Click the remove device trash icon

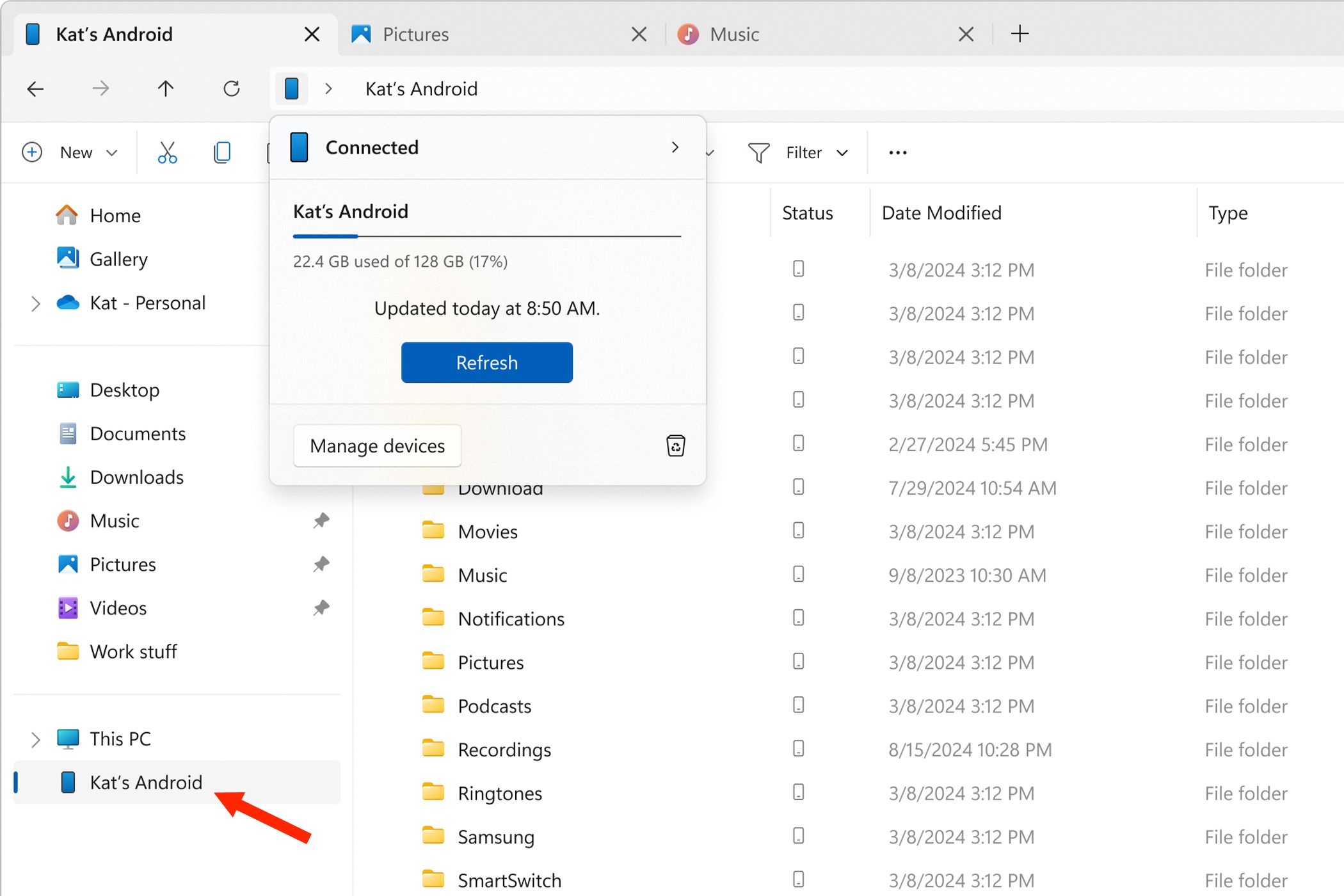point(676,445)
